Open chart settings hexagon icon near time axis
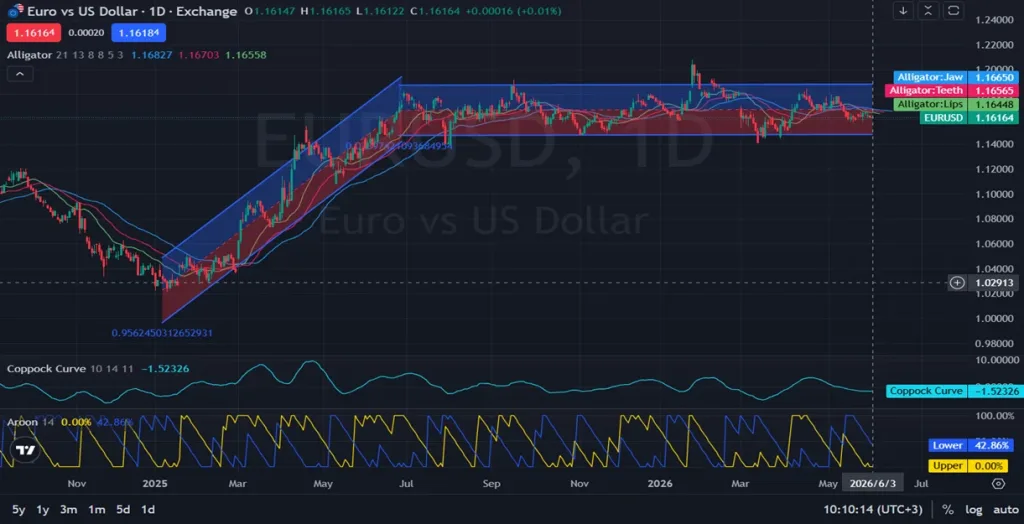The height and width of the screenshot is (524, 1024). [x=998, y=483]
